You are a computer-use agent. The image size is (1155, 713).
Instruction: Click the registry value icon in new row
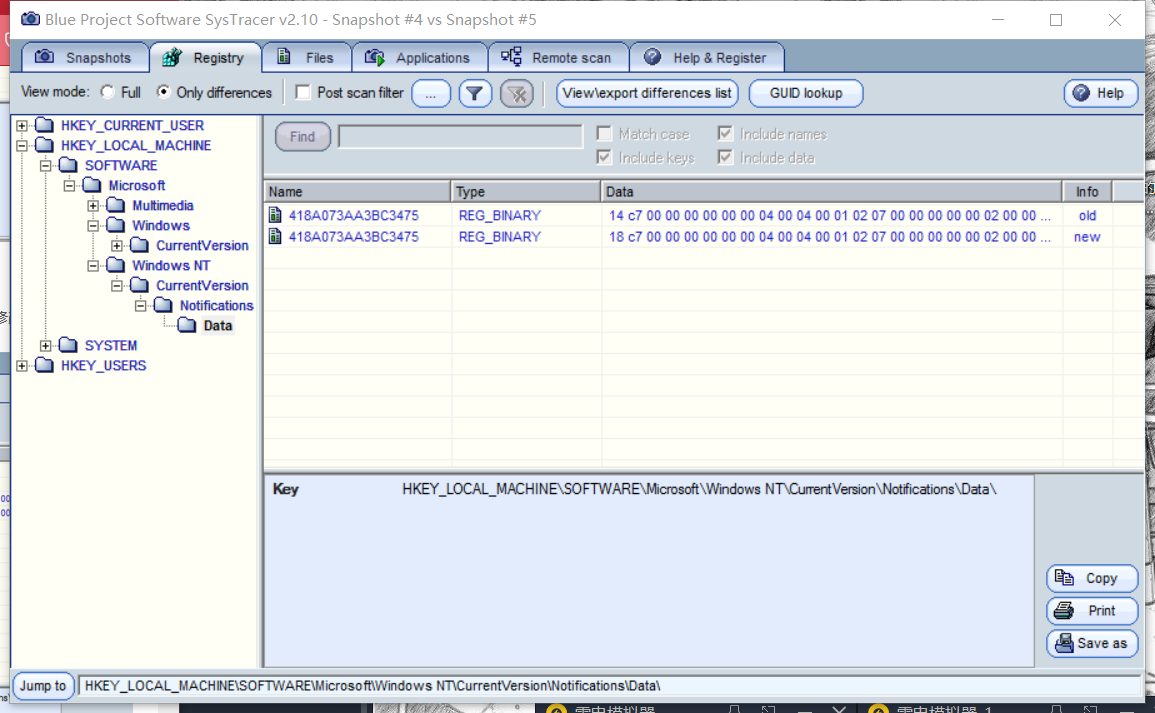(x=275, y=236)
